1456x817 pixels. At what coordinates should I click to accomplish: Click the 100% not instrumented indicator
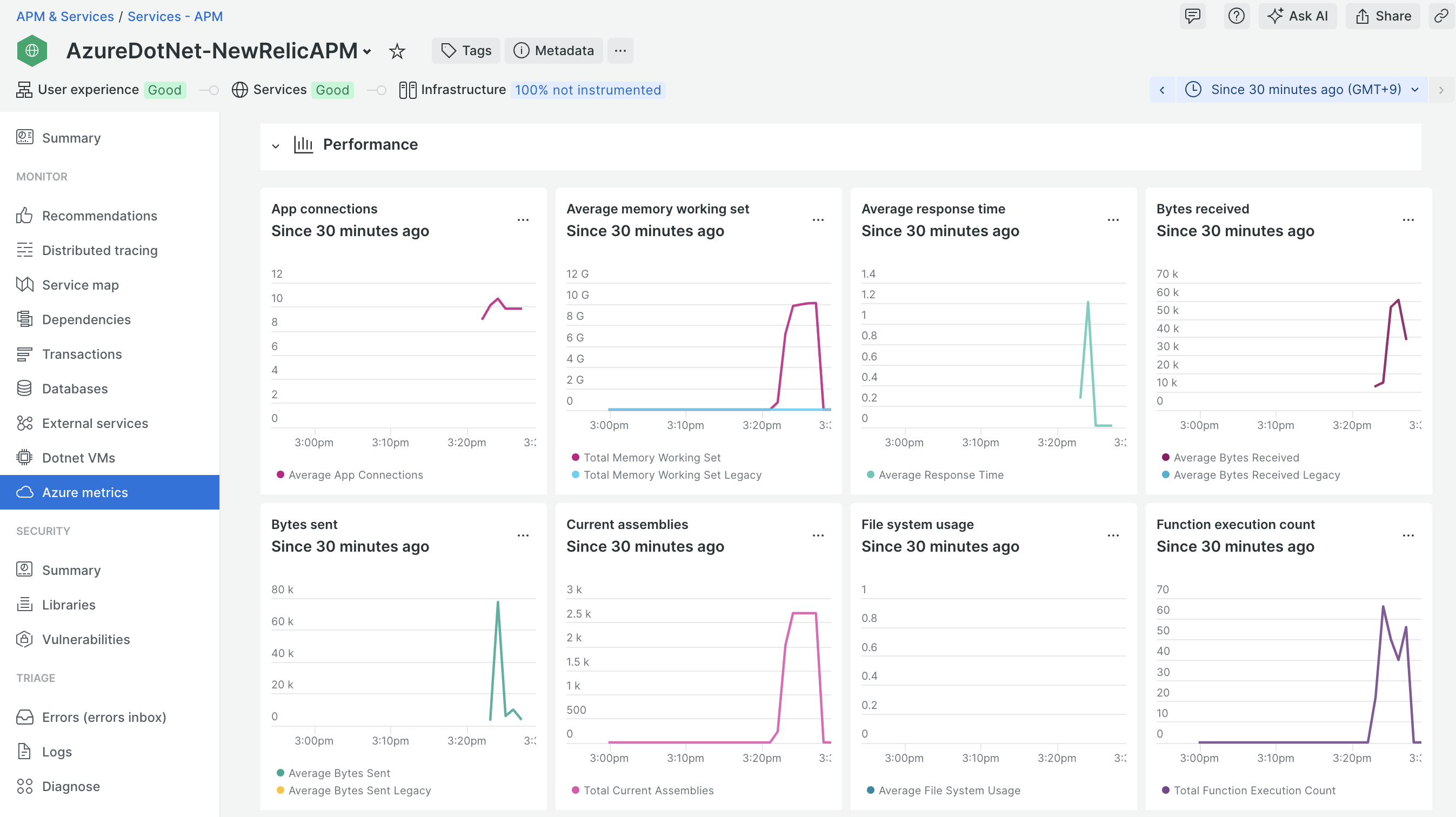coord(588,90)
